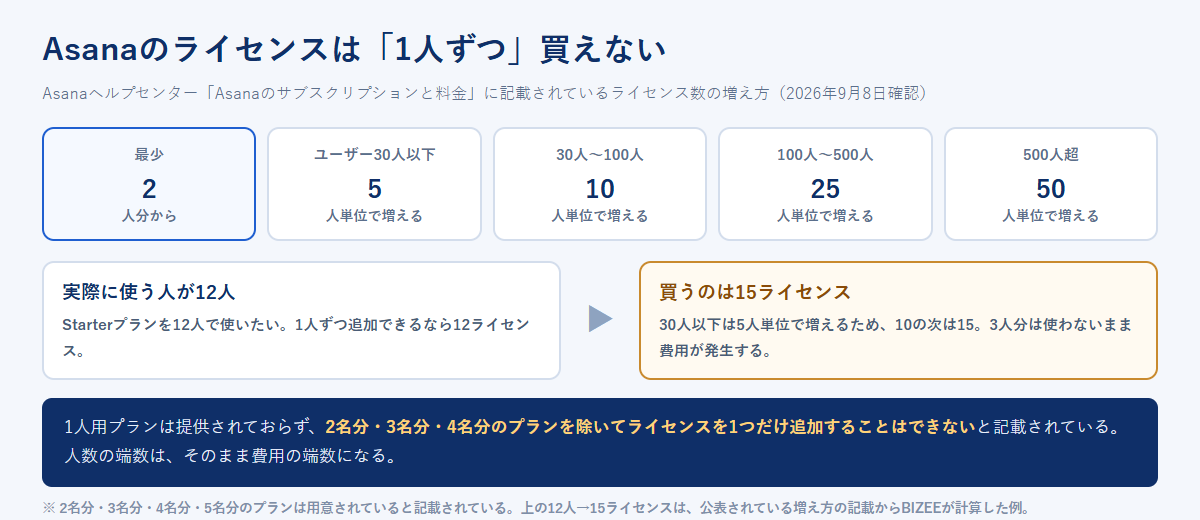
Task: Click the heading 買うのは15ライセンス
Action: (x=754, y=292)
